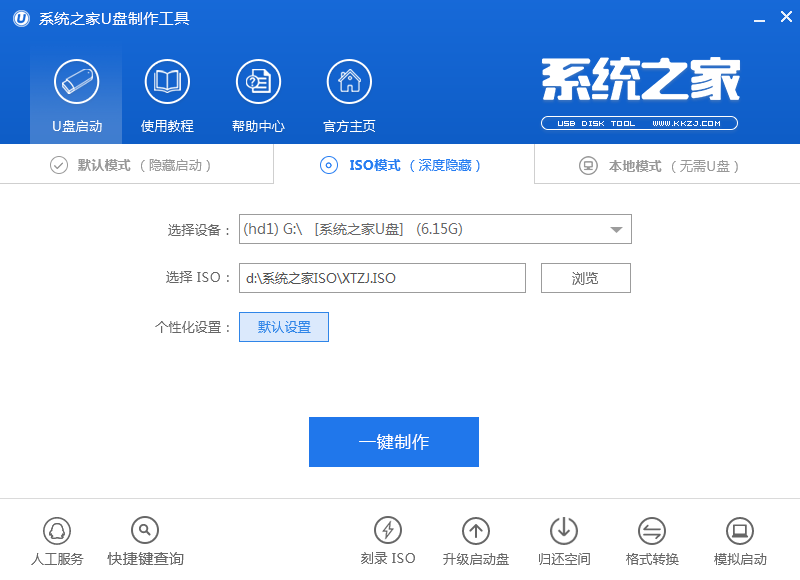The height and width of the screenshot is (580, 800).
Task: Open the 格式转换 format conversion tool
Action: click(x=651, y=540)
